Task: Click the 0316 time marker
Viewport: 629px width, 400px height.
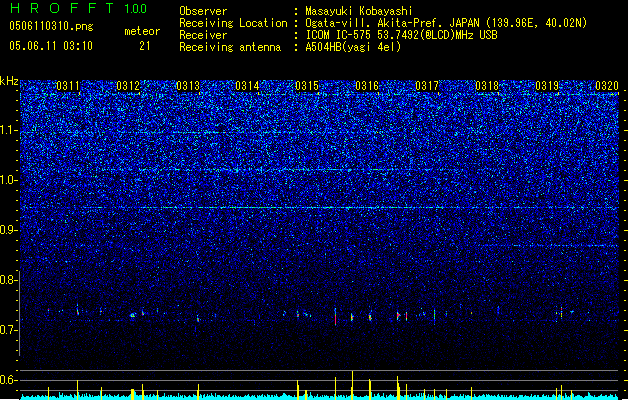Action: click(x=367, y=86)
